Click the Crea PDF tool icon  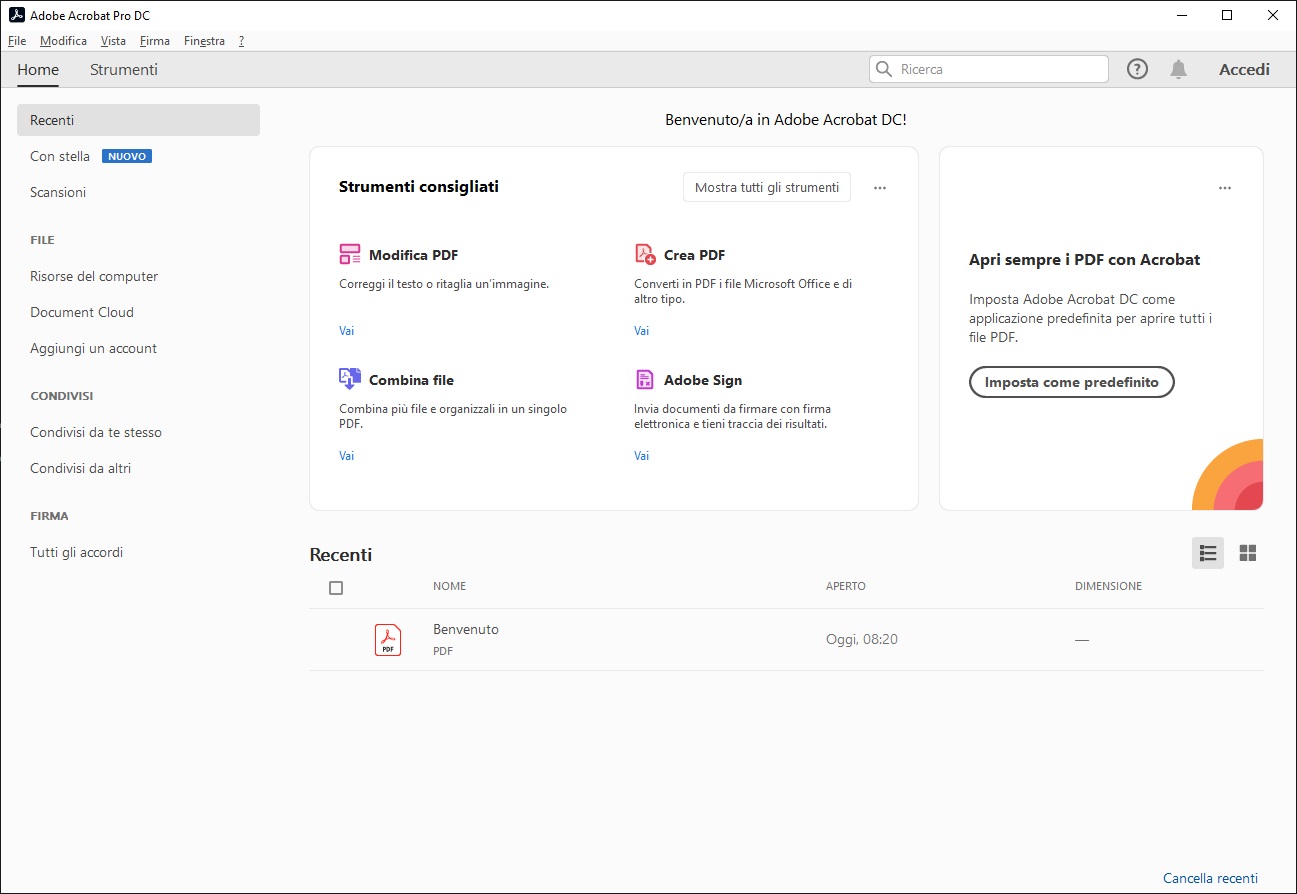click(645, 254)
